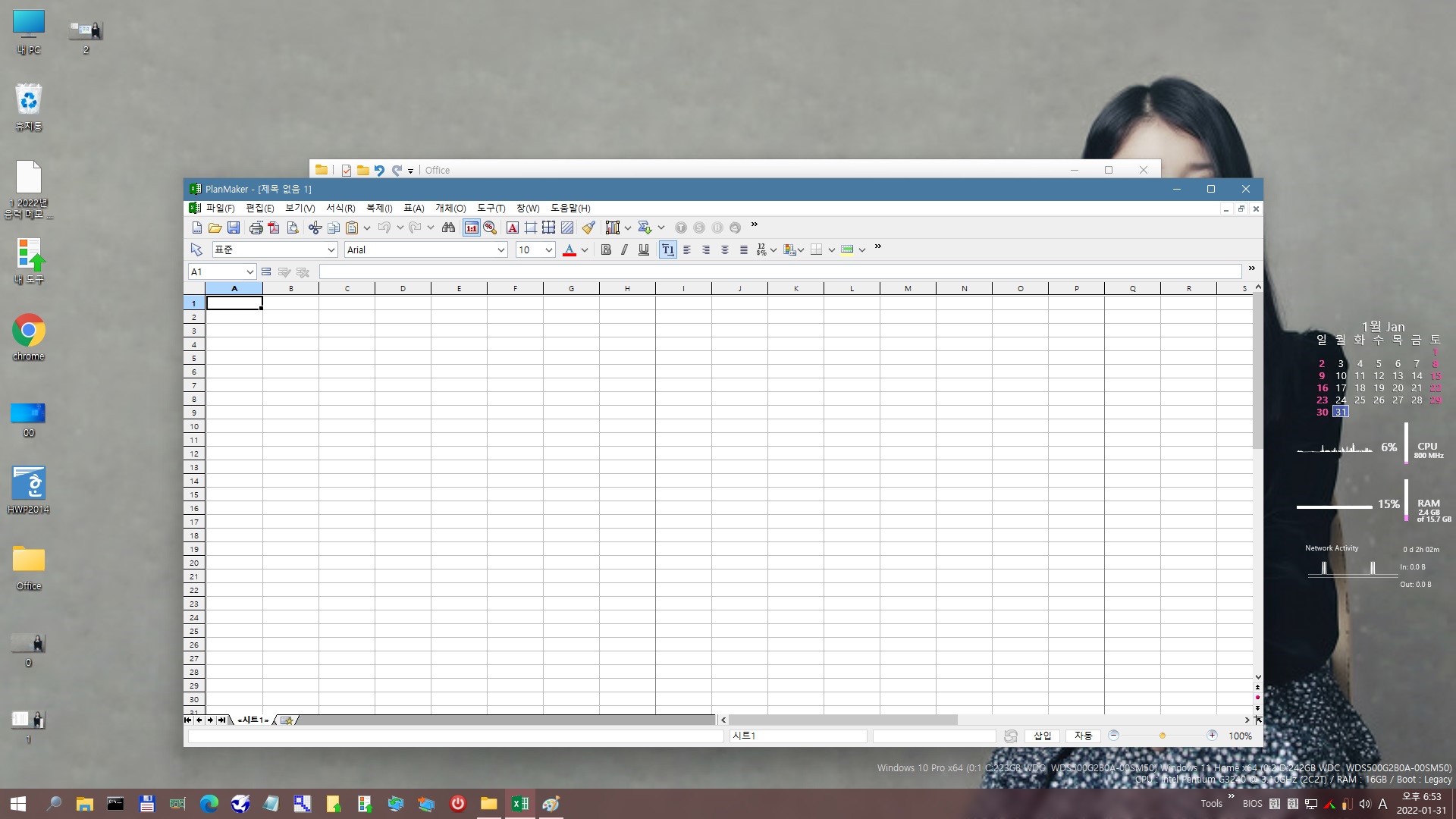Open the 파일(F) menu

220,209
